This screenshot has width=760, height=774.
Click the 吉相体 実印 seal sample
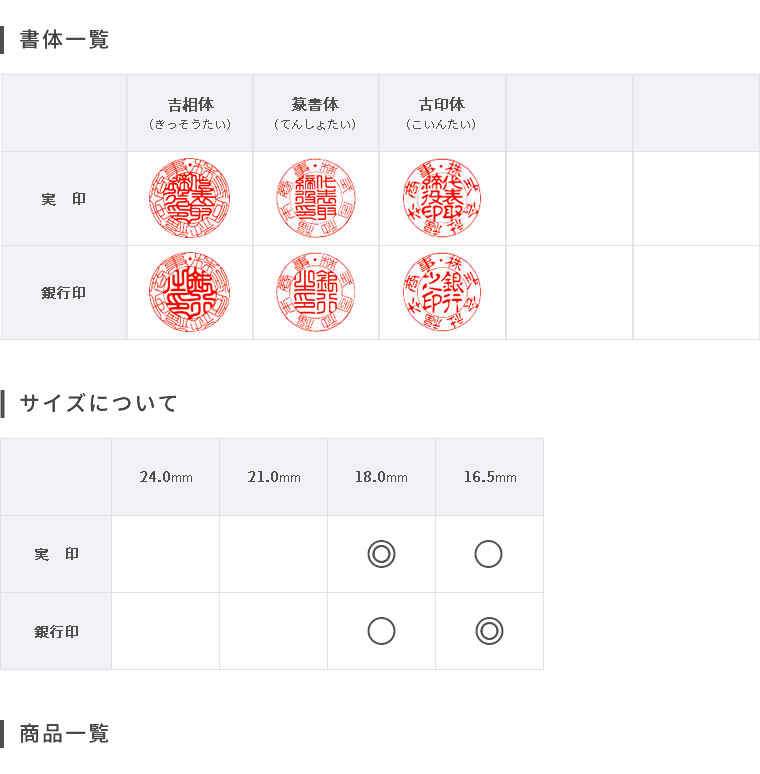190,198
